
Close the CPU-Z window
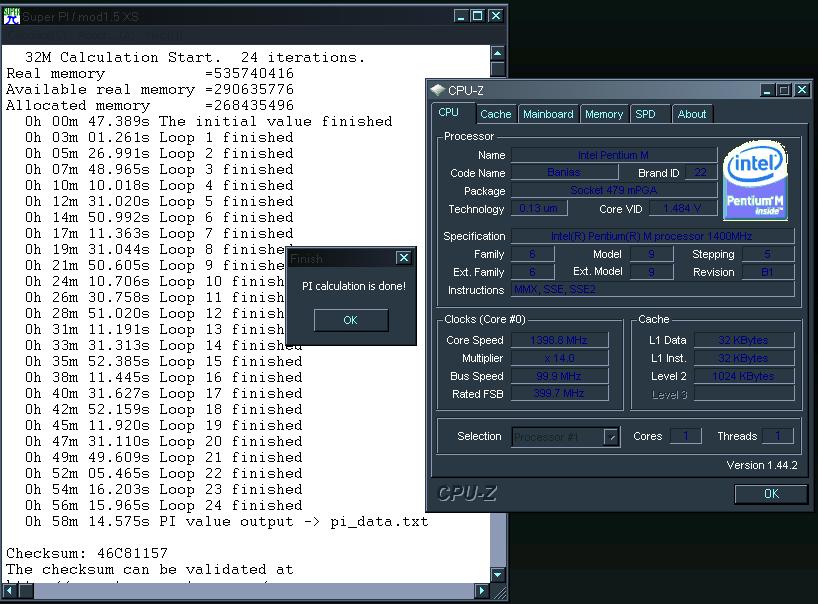(802, 90)
